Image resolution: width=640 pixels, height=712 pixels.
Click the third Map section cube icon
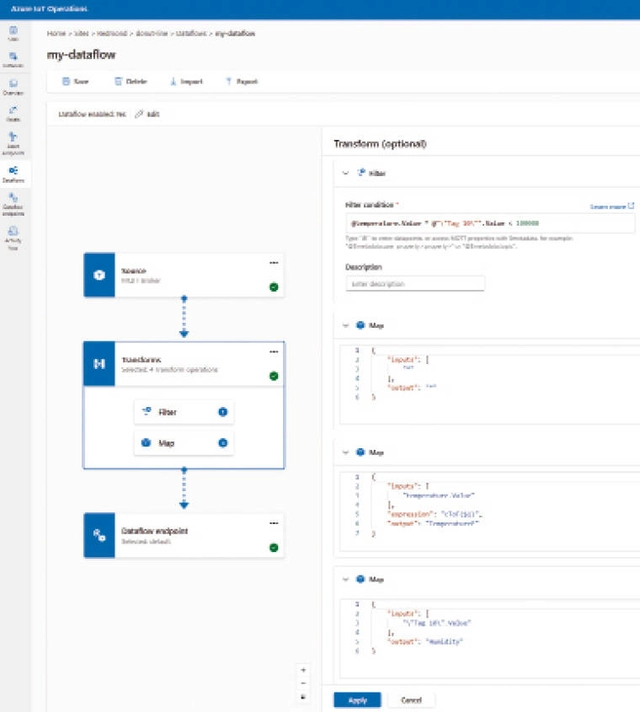tap(360, 579)
